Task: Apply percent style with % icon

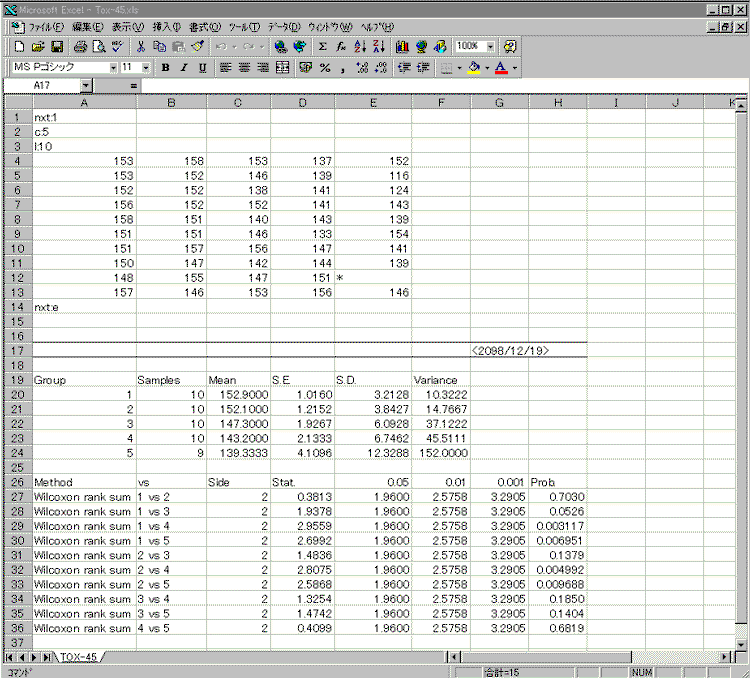Action: pyautogui.click(x=325, y=68)
